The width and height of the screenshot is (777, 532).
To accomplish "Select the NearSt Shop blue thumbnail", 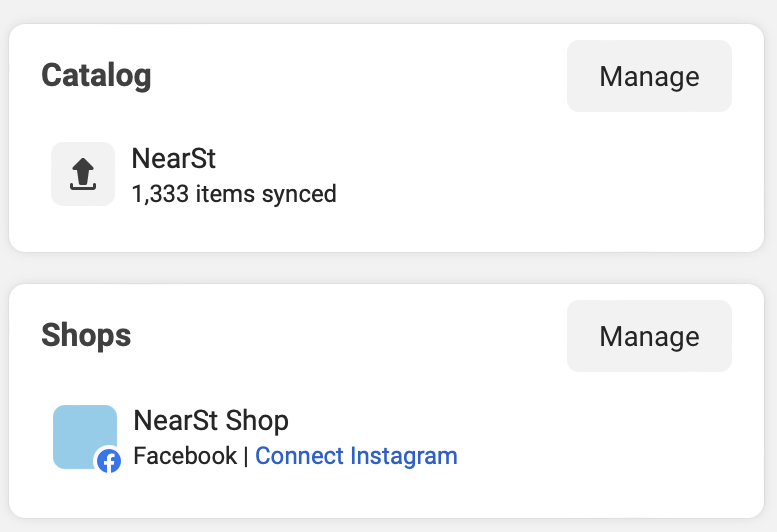I will (x=82, y=432).
